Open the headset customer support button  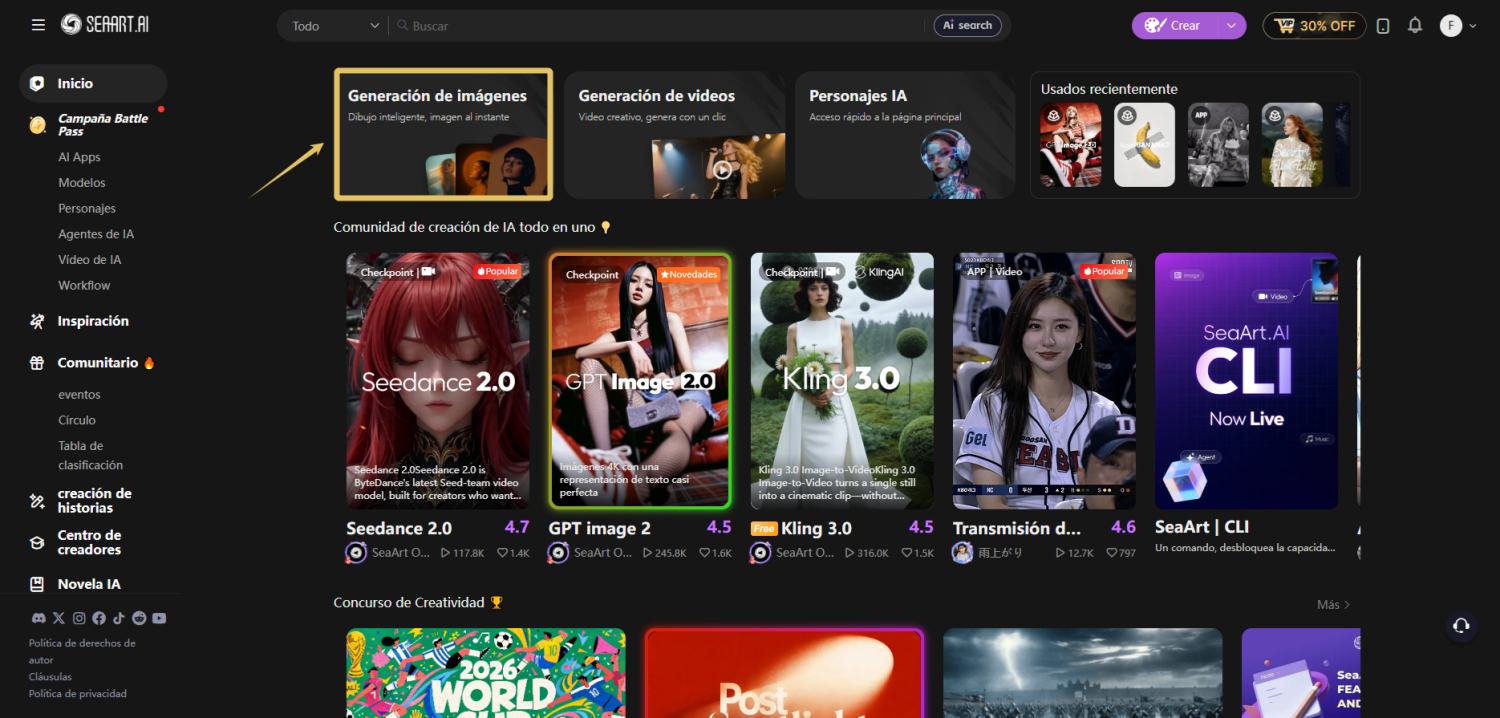click(1461, 626)
